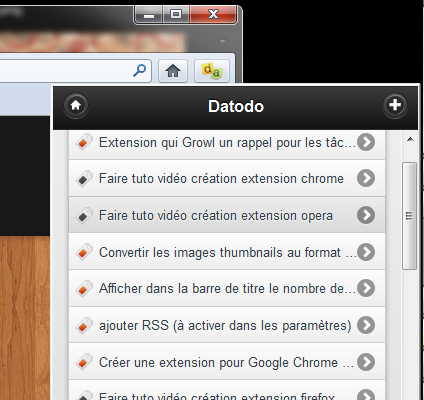Expand the Faire tuto vidéo opera task arrow
Viewport: 424px width, 400px height.
point(366,215)
